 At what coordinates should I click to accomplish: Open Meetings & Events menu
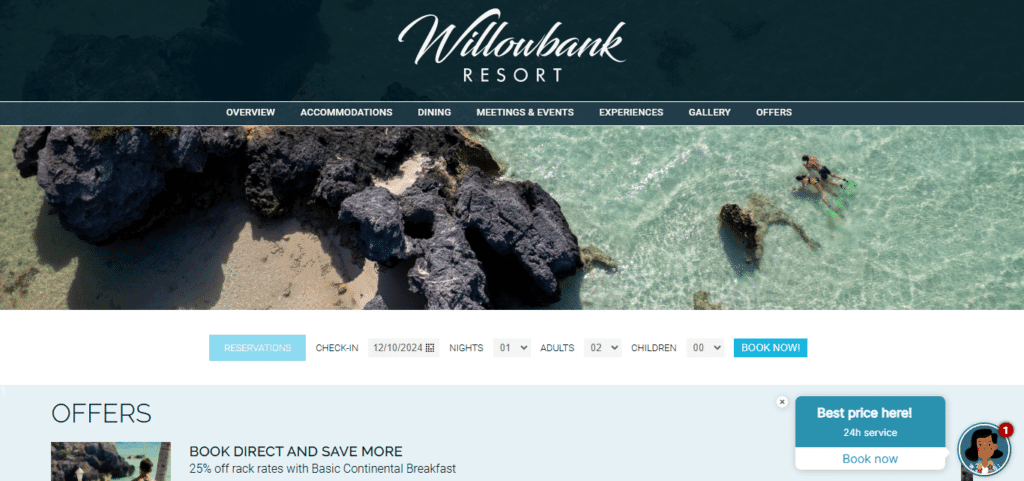(x=525, y=112)
